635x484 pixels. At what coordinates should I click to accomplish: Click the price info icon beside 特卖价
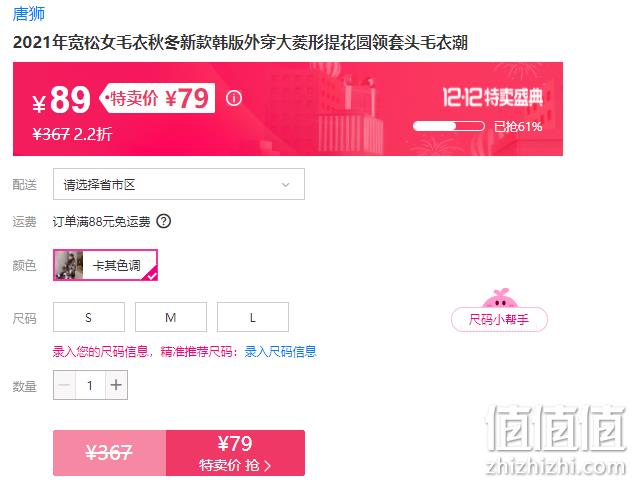click(x=234, y=98)
